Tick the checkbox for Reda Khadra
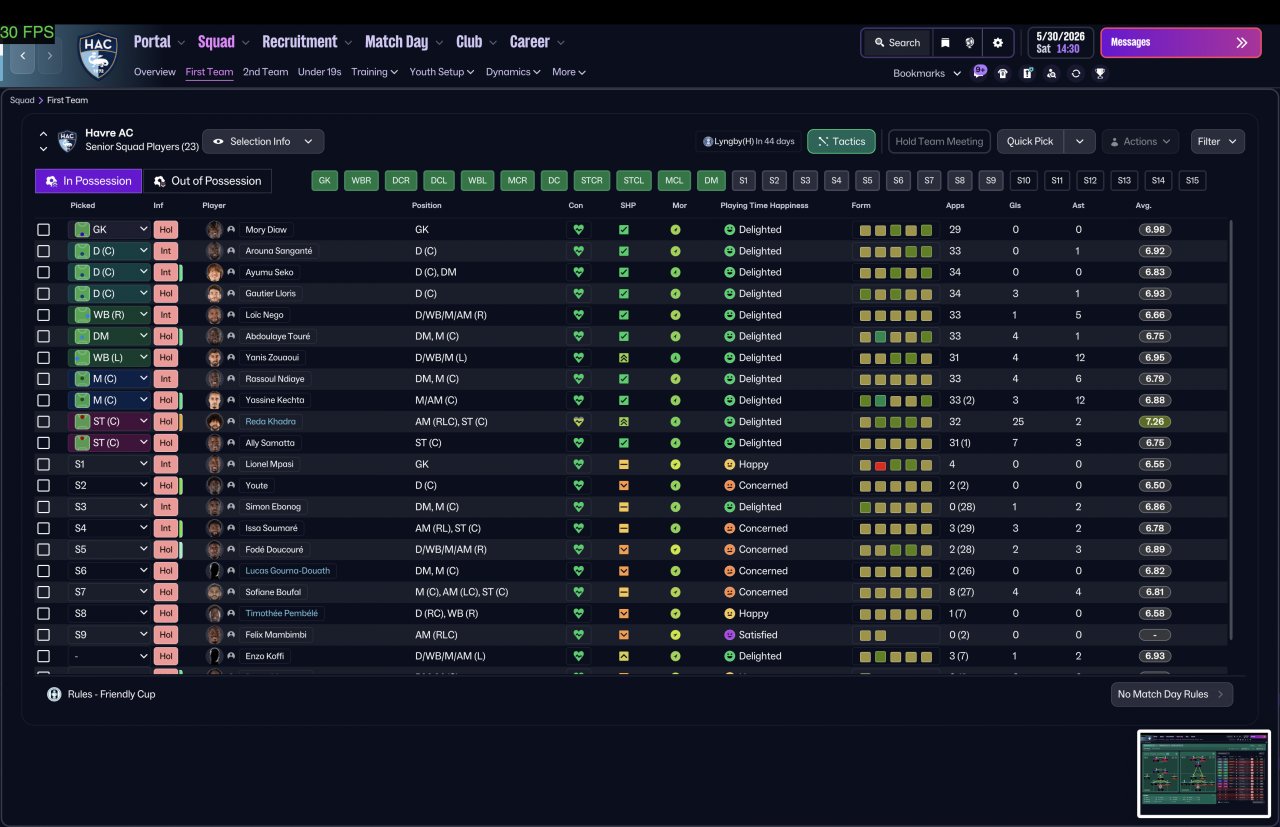This screenshot has width=1280, height=827. (43, 422)
